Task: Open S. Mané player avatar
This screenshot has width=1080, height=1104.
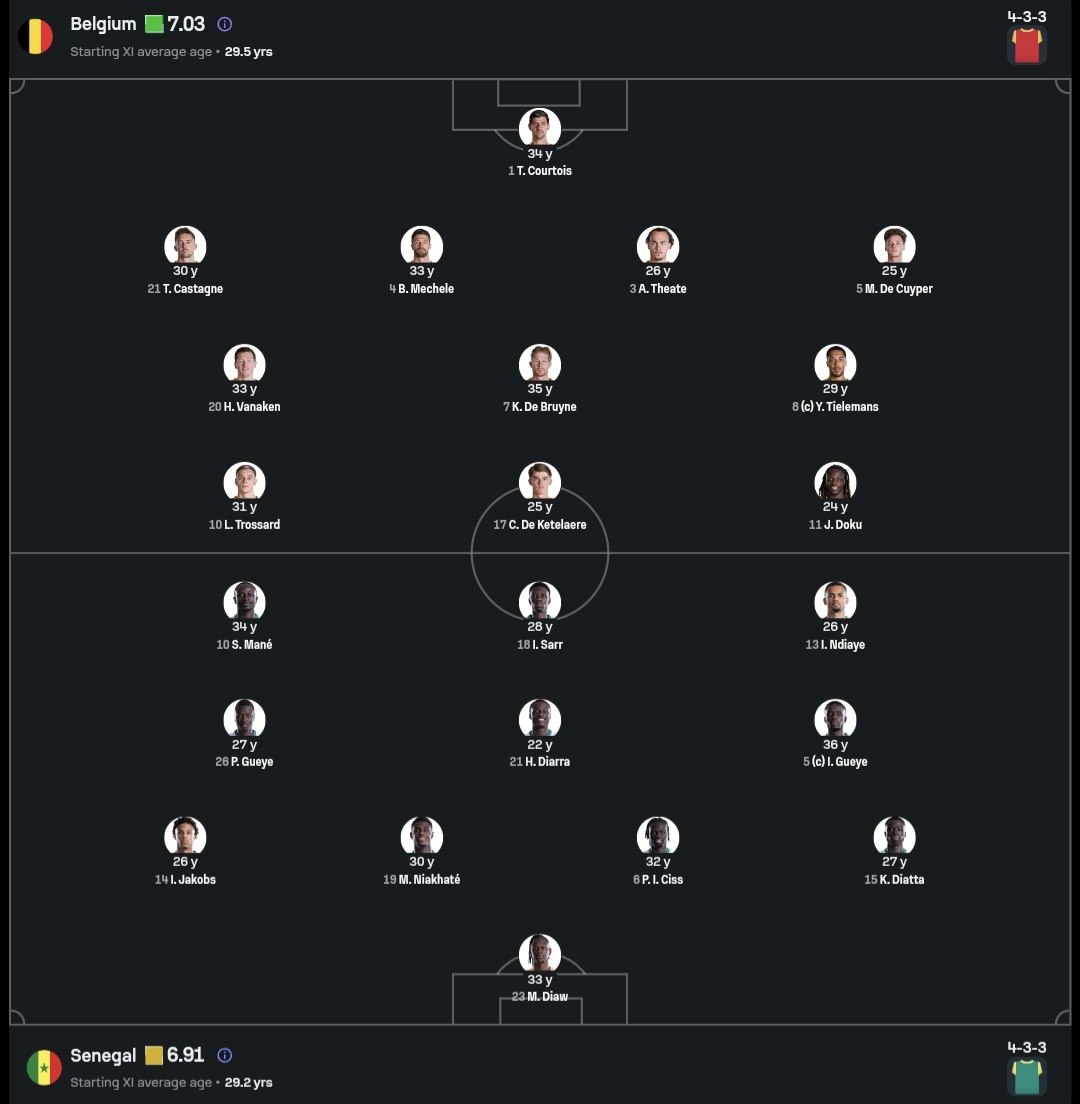Action: pyautogui.click(x=244, y=603)
